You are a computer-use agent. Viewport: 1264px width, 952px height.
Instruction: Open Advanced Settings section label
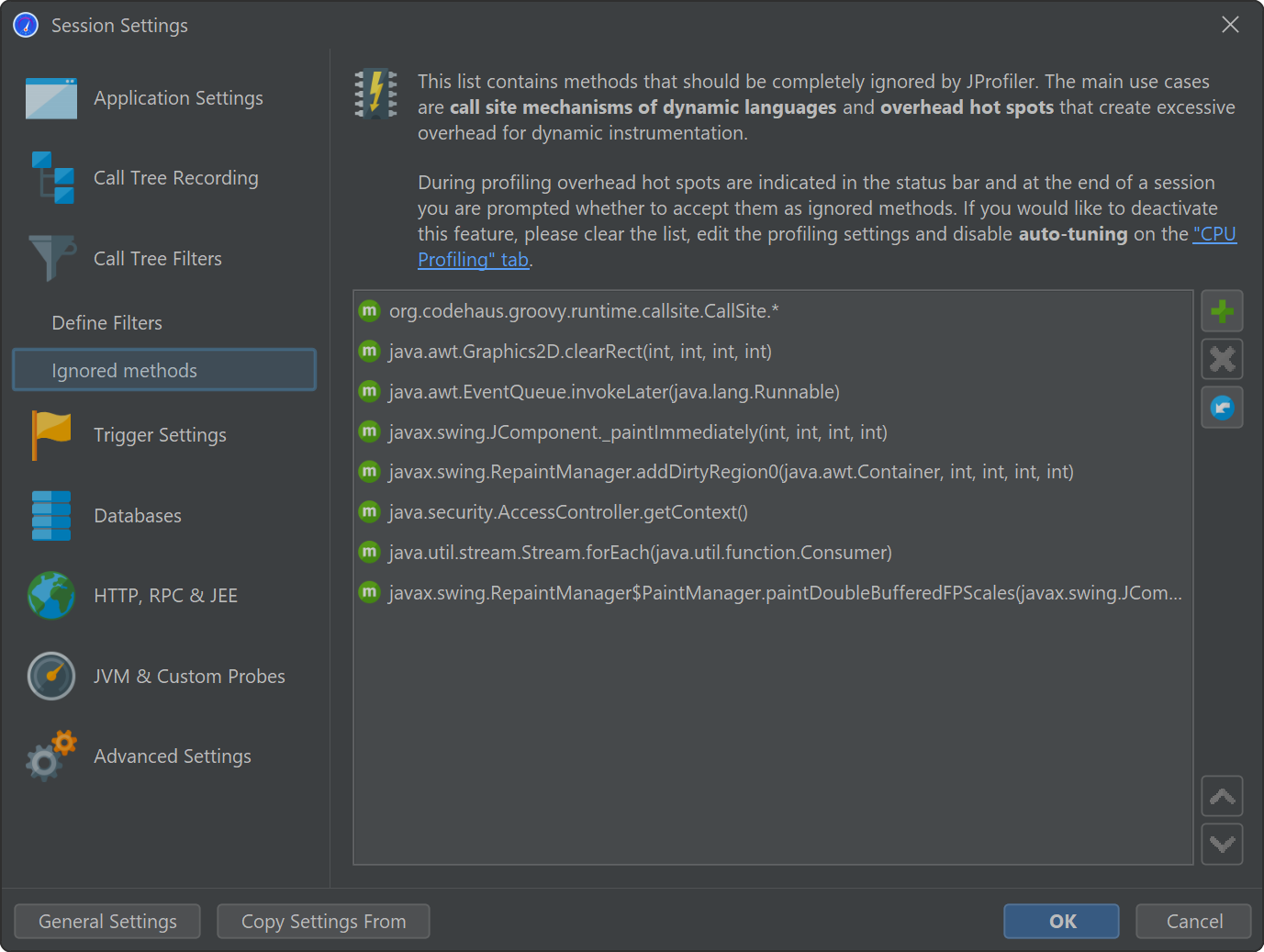coord(173,756)
